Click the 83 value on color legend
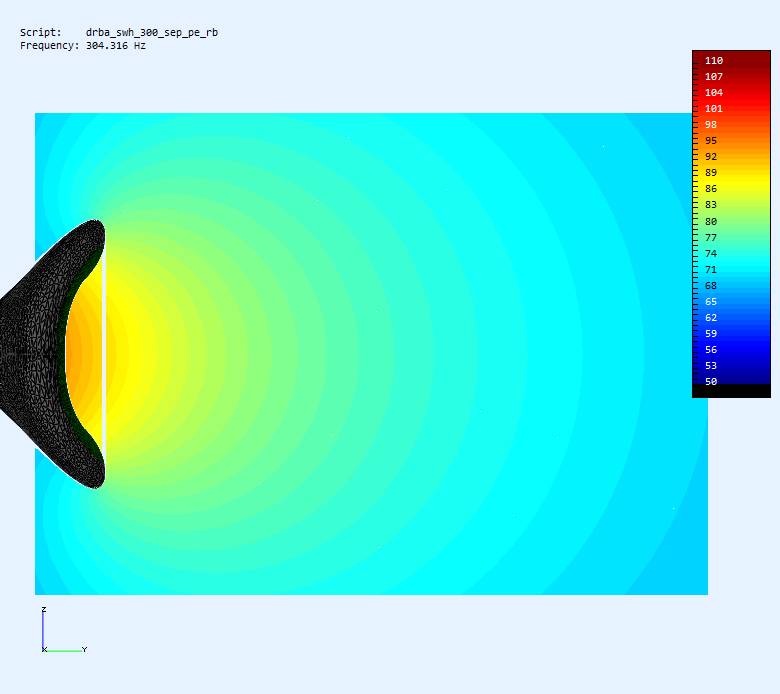780x694 pixels. 711,204
